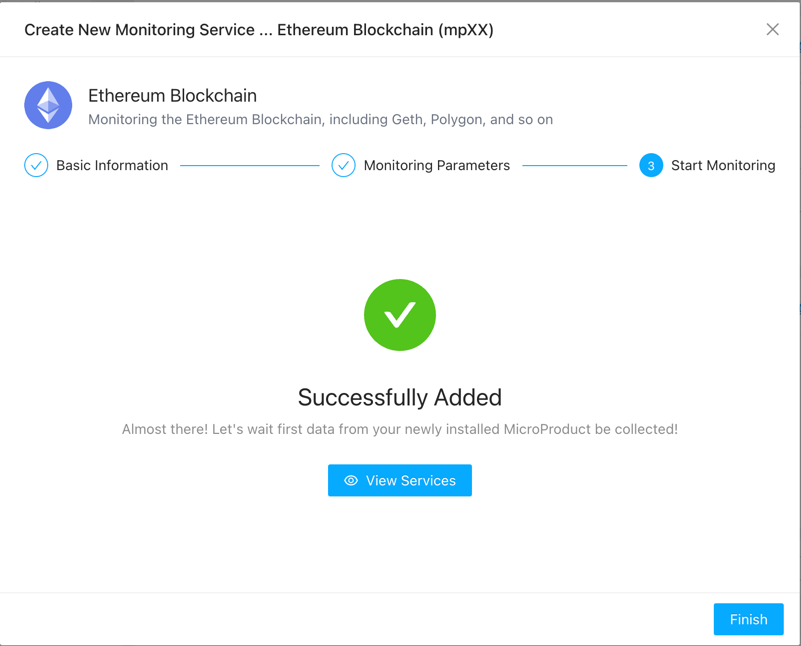801x646 pixels.
Task: Click the empty footer area left of Finish
Action: (x=350, y=619)
